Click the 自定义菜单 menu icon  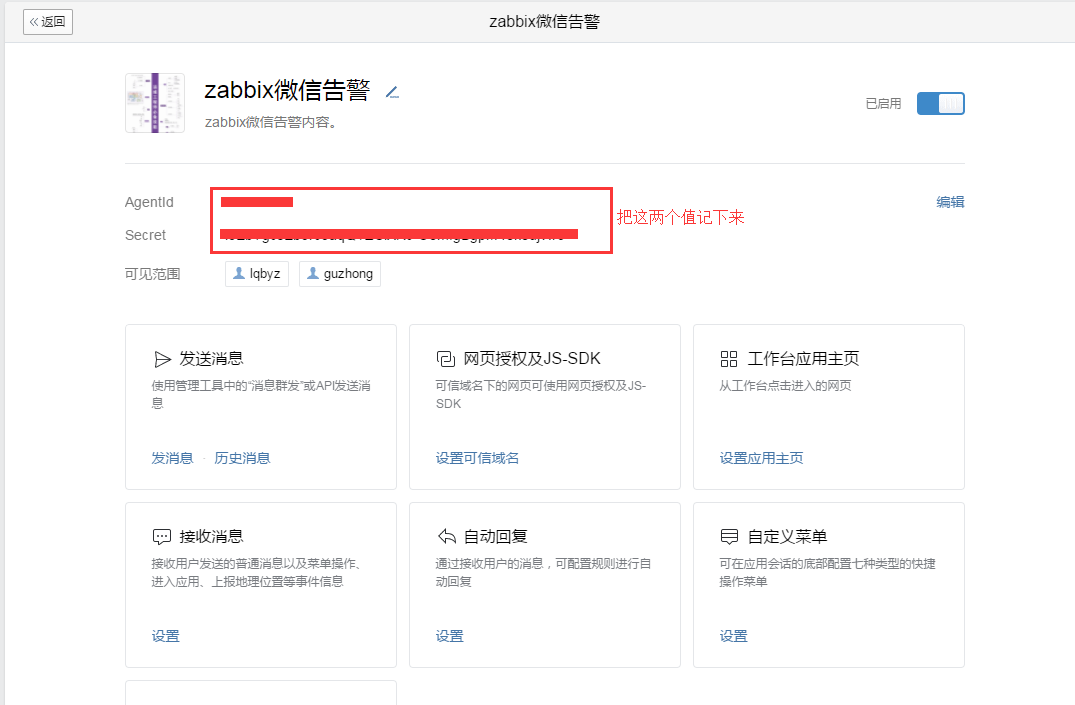click(729, 536)
